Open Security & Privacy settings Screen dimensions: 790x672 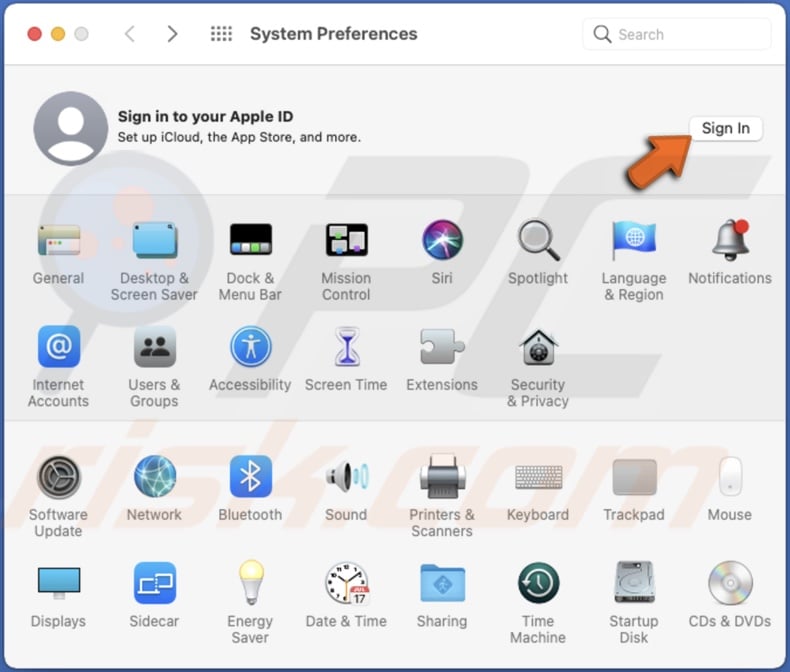(538, 347)
